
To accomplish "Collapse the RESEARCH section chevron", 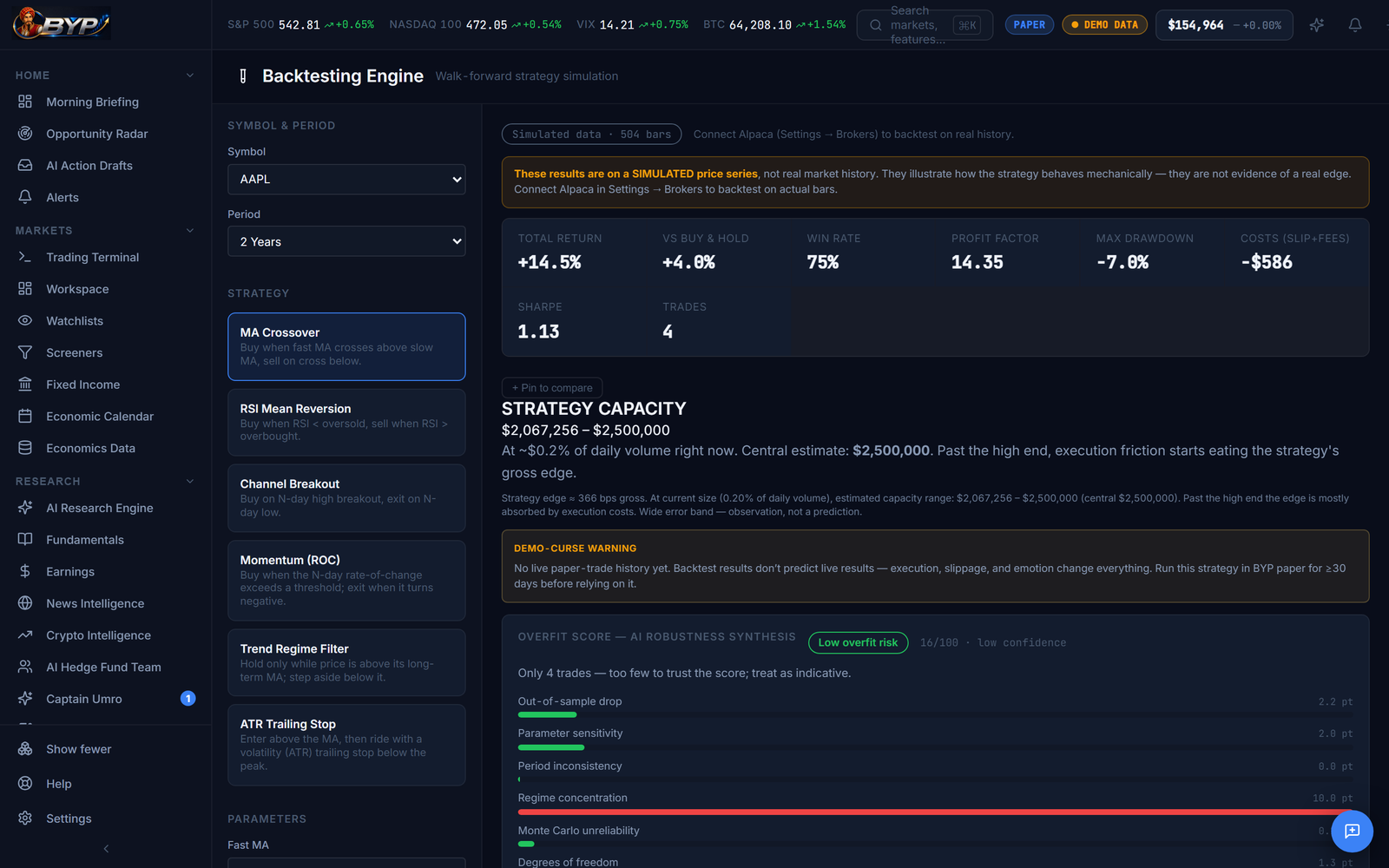I will pyautogui.click(x=190, y=482).
